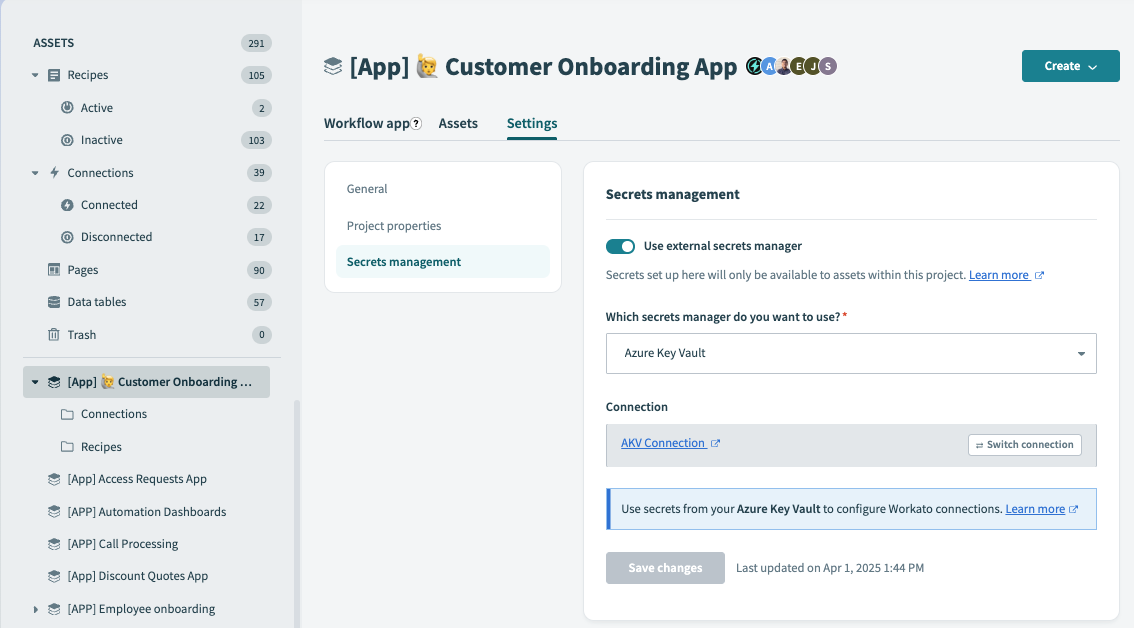The image size is (1134, 628).
Task: Open the Create dropdown button
Action: [1070, 66]
